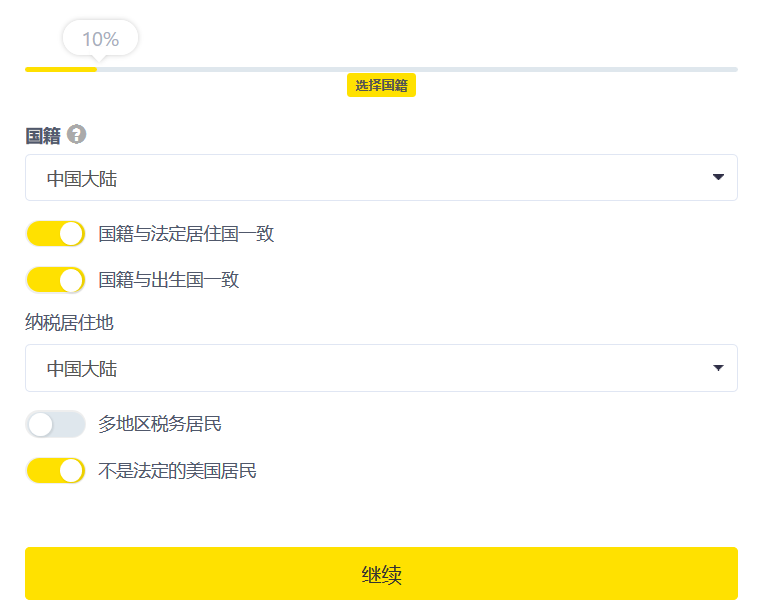Disable the 国籍与出生国一致 switch
The width and height of the screenshot is (761, 611).
point(55,280)
